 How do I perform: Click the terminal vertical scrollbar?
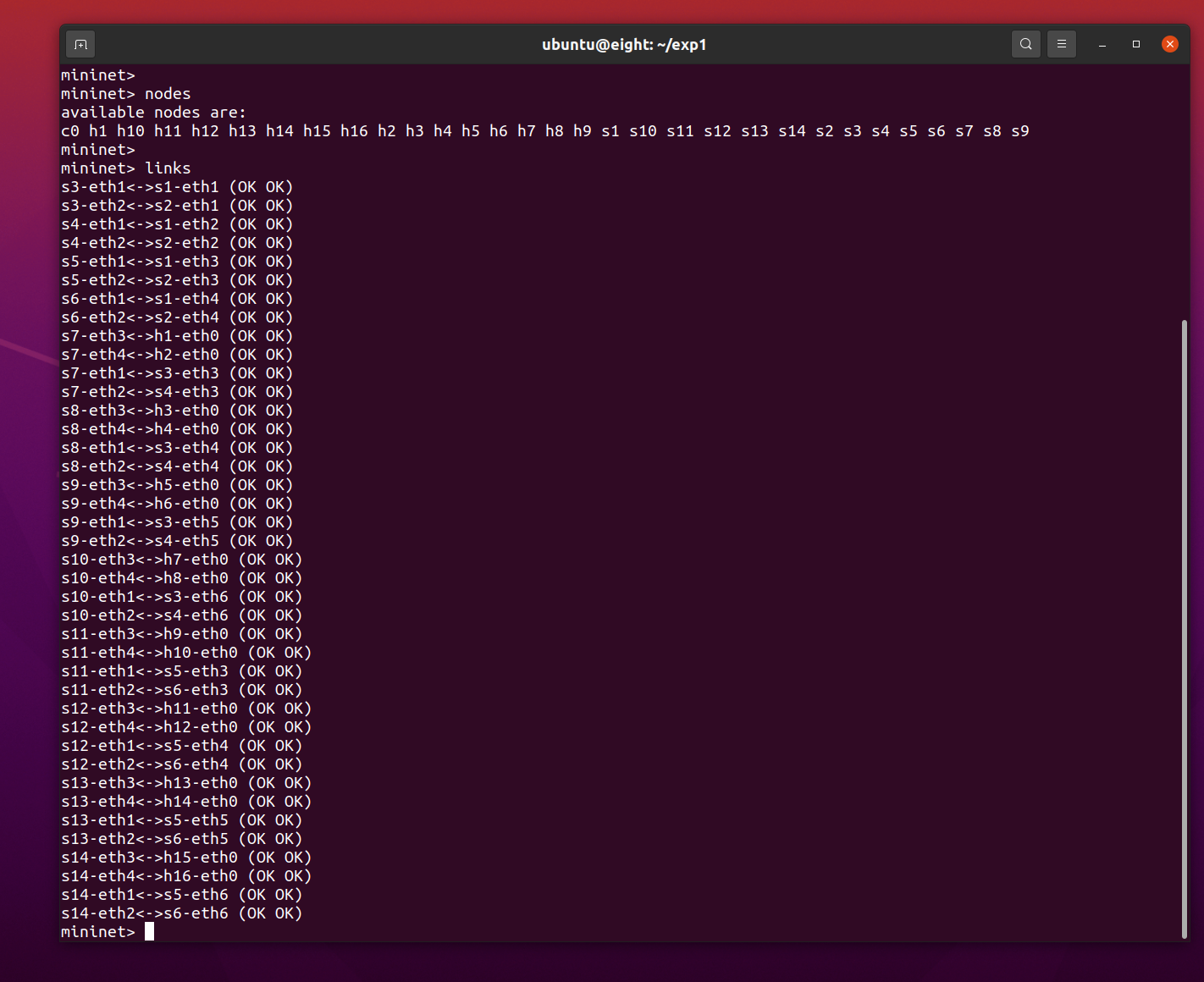(x=1184, y=629)
